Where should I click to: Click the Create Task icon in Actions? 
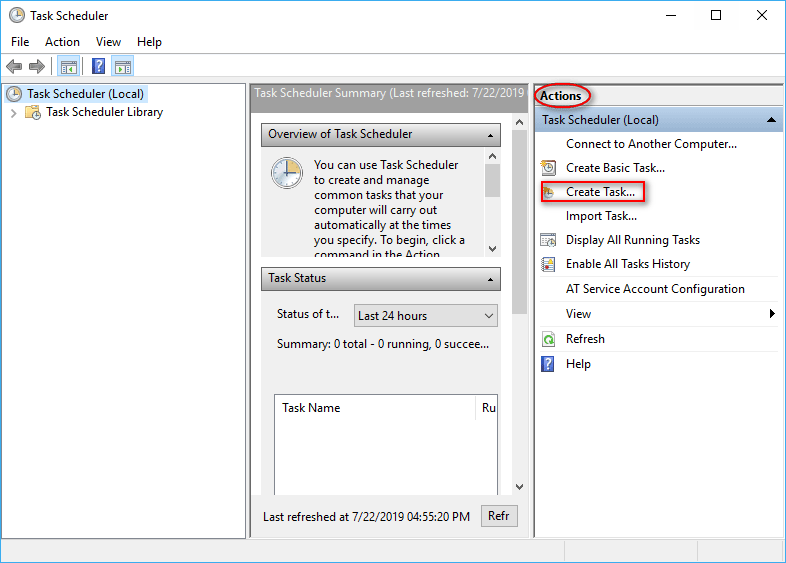click(x=548, y=192)
